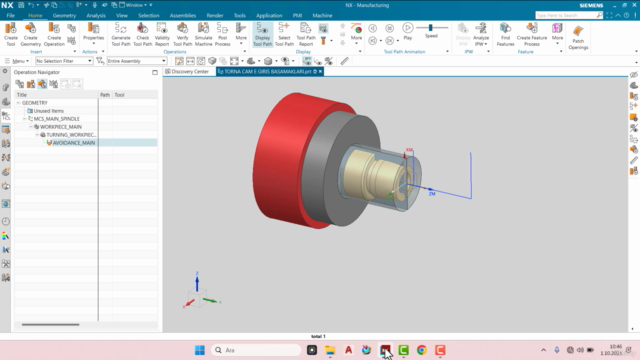640x360 pixels.
Task: Switch navigator to Machine Tool view
Action: point(31,84)
